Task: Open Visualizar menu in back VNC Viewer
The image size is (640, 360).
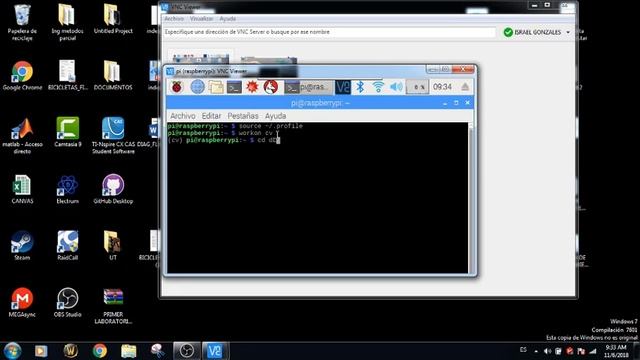Action: tap(201, 19)
